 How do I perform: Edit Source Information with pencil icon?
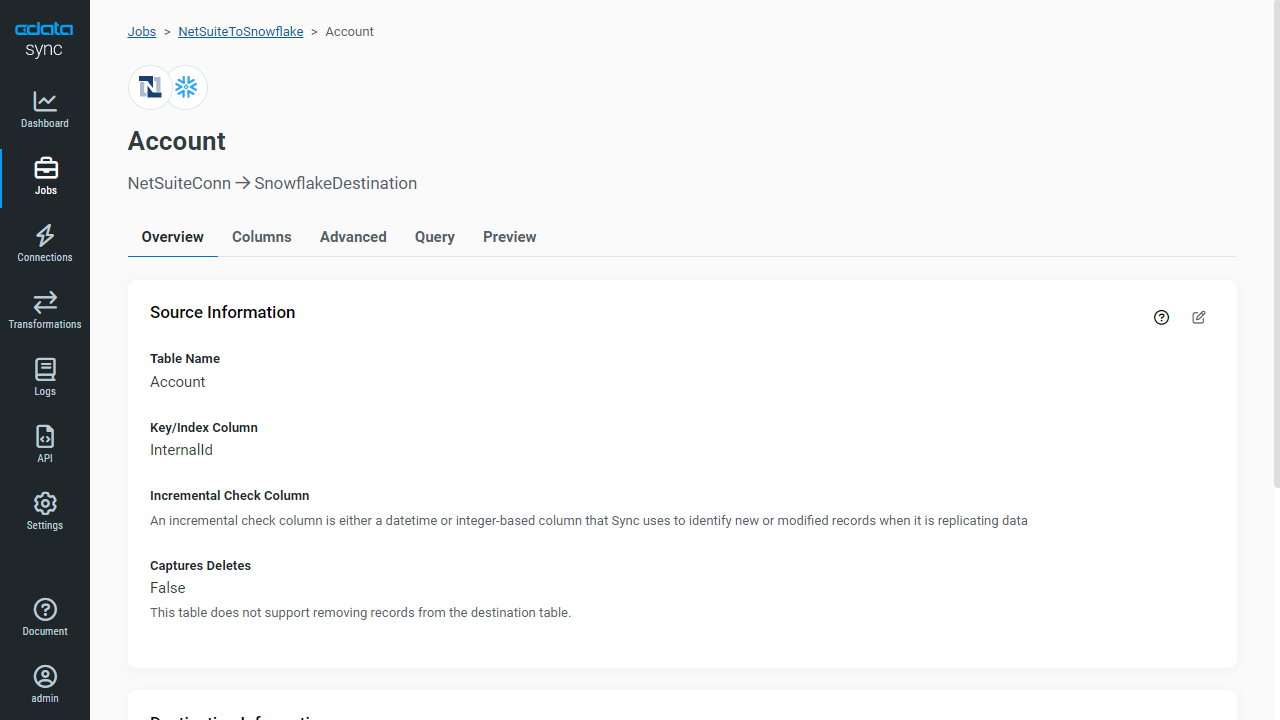pos(1199,318)
